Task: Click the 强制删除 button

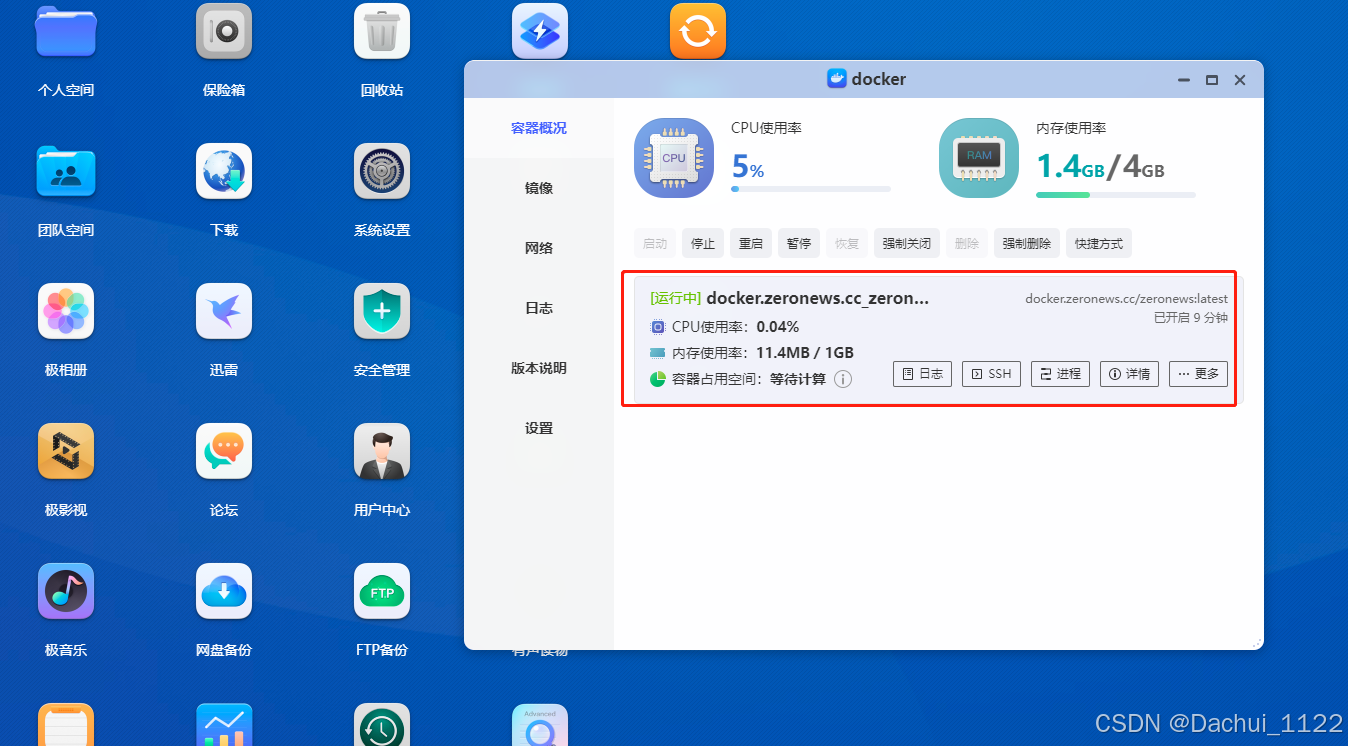Action: (x=1027, y=243)
